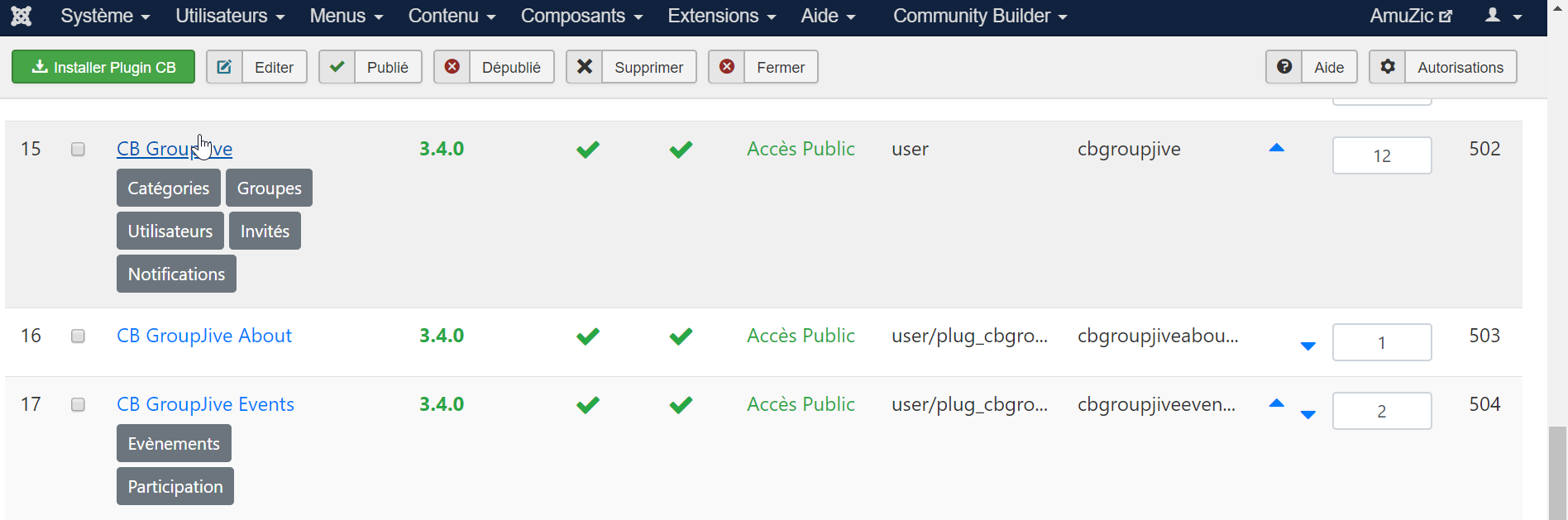
Task: Click the 'cbgroupjiveabou...' element cell
Action: pos(1158,336)
